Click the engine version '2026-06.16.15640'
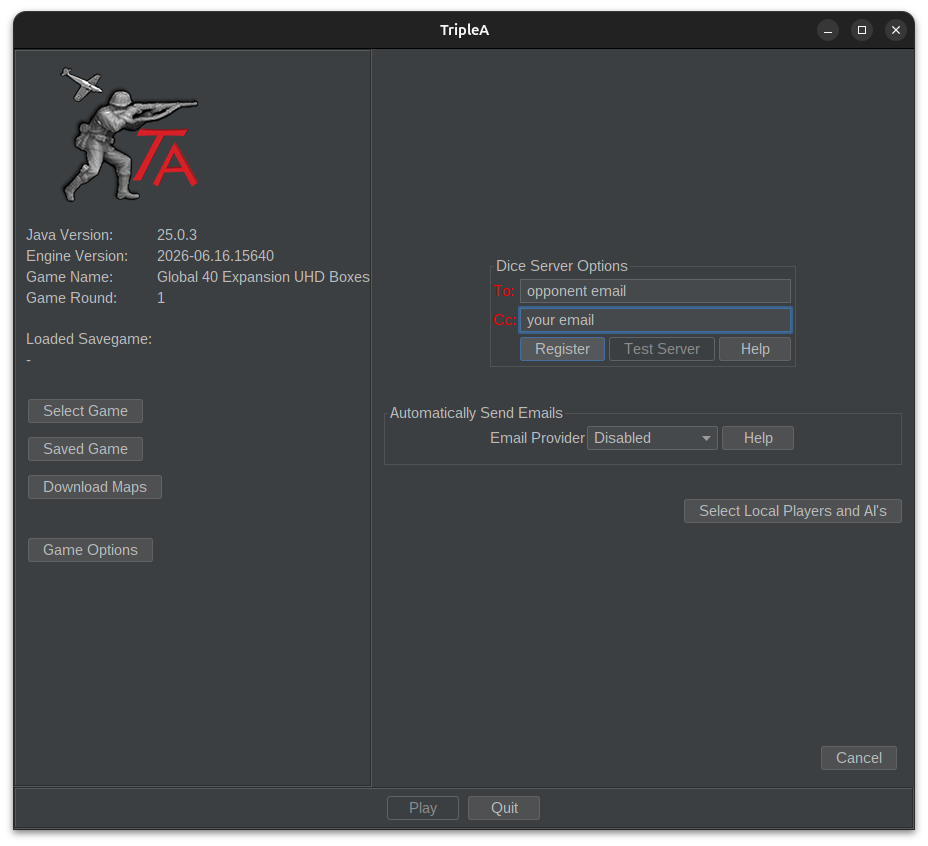 click(215, 256)
